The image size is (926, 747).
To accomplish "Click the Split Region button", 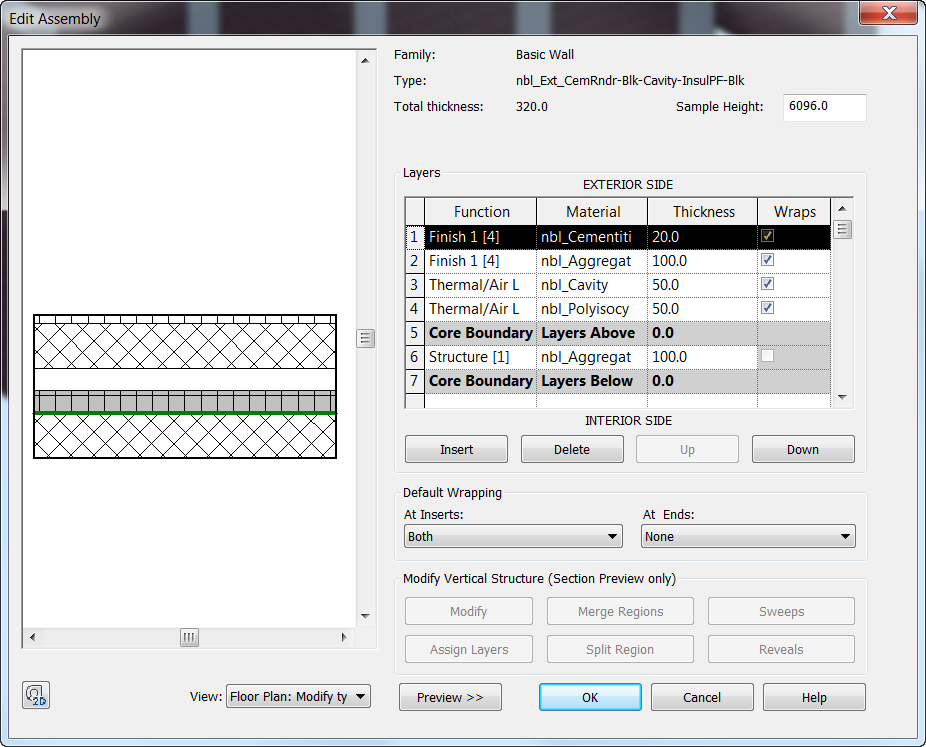I will (x=620, y=649).
